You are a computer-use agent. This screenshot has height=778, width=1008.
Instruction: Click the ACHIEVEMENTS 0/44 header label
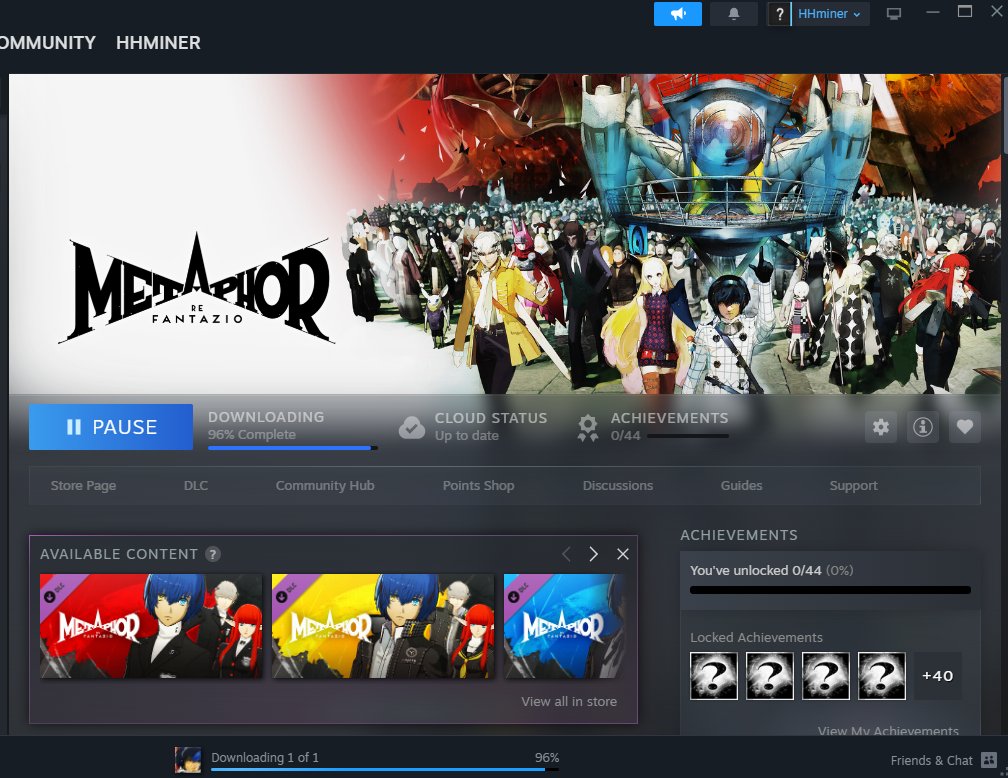pyautogui.click(x=669, y=426)
